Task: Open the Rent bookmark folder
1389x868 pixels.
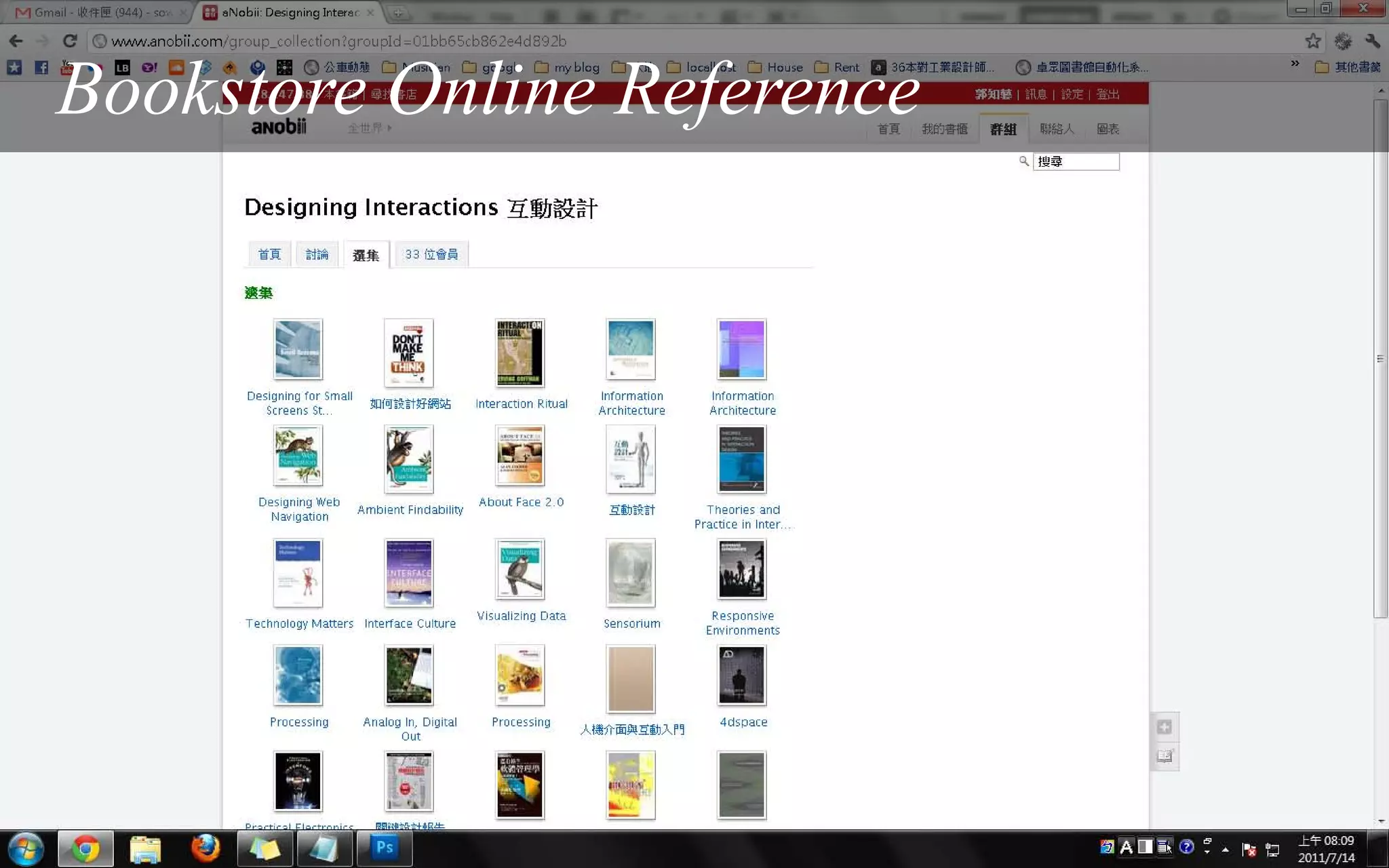Action: (x=837, y=67)
